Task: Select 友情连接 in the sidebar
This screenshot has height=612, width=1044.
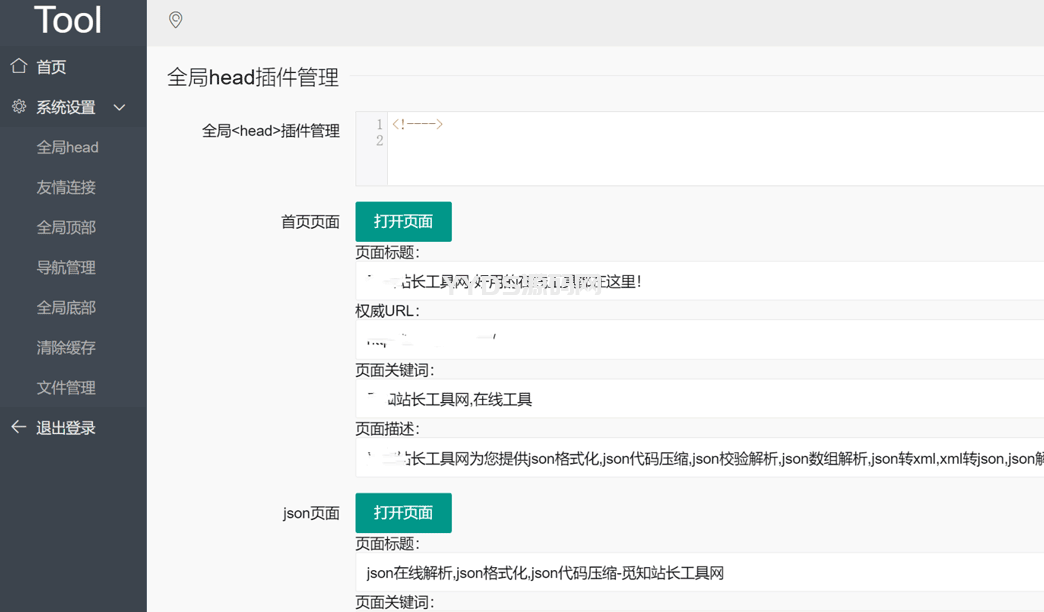Action: 66,187
